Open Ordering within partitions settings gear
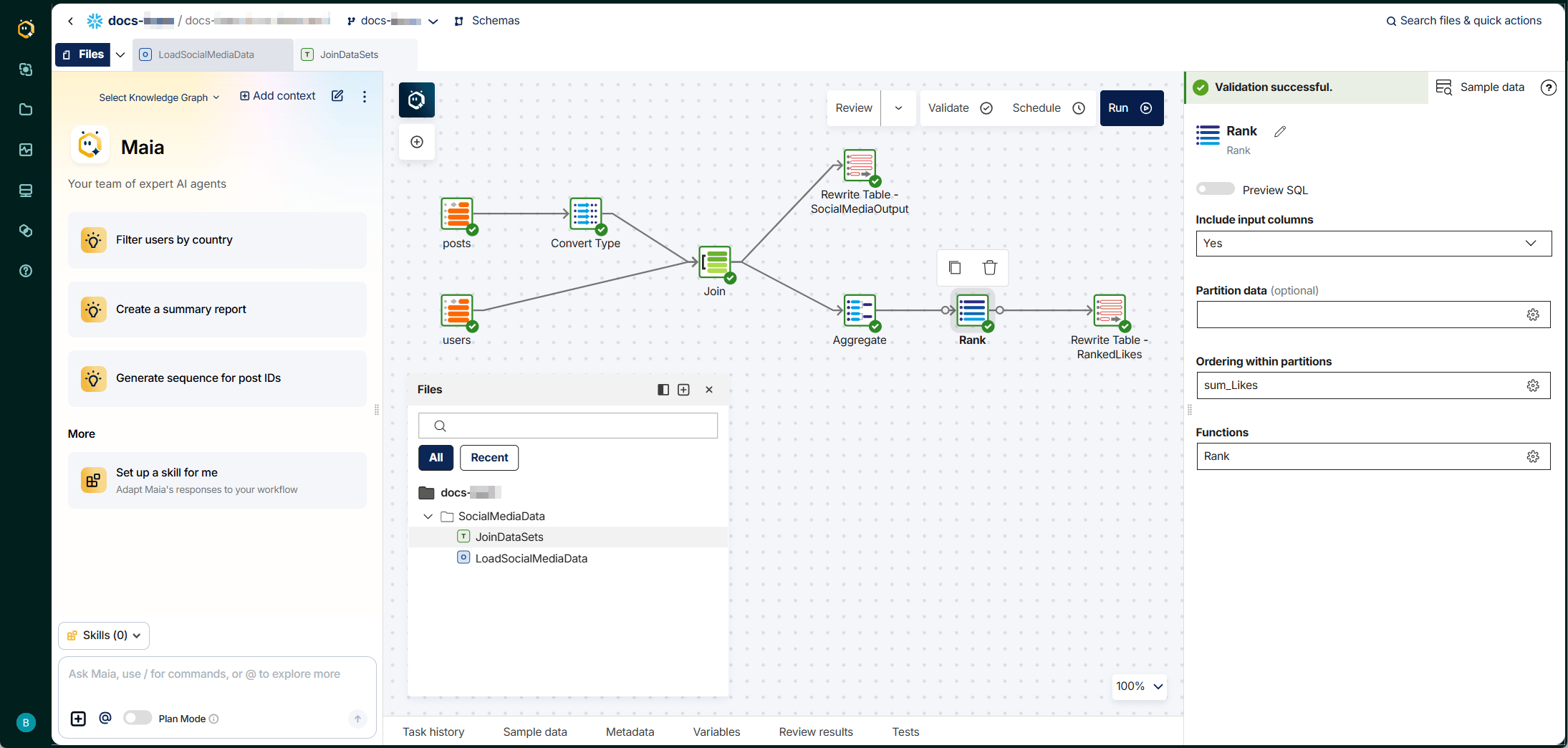Image resolution: width=1568 pixels, height=748 pixels. (x=1533, y=385)
